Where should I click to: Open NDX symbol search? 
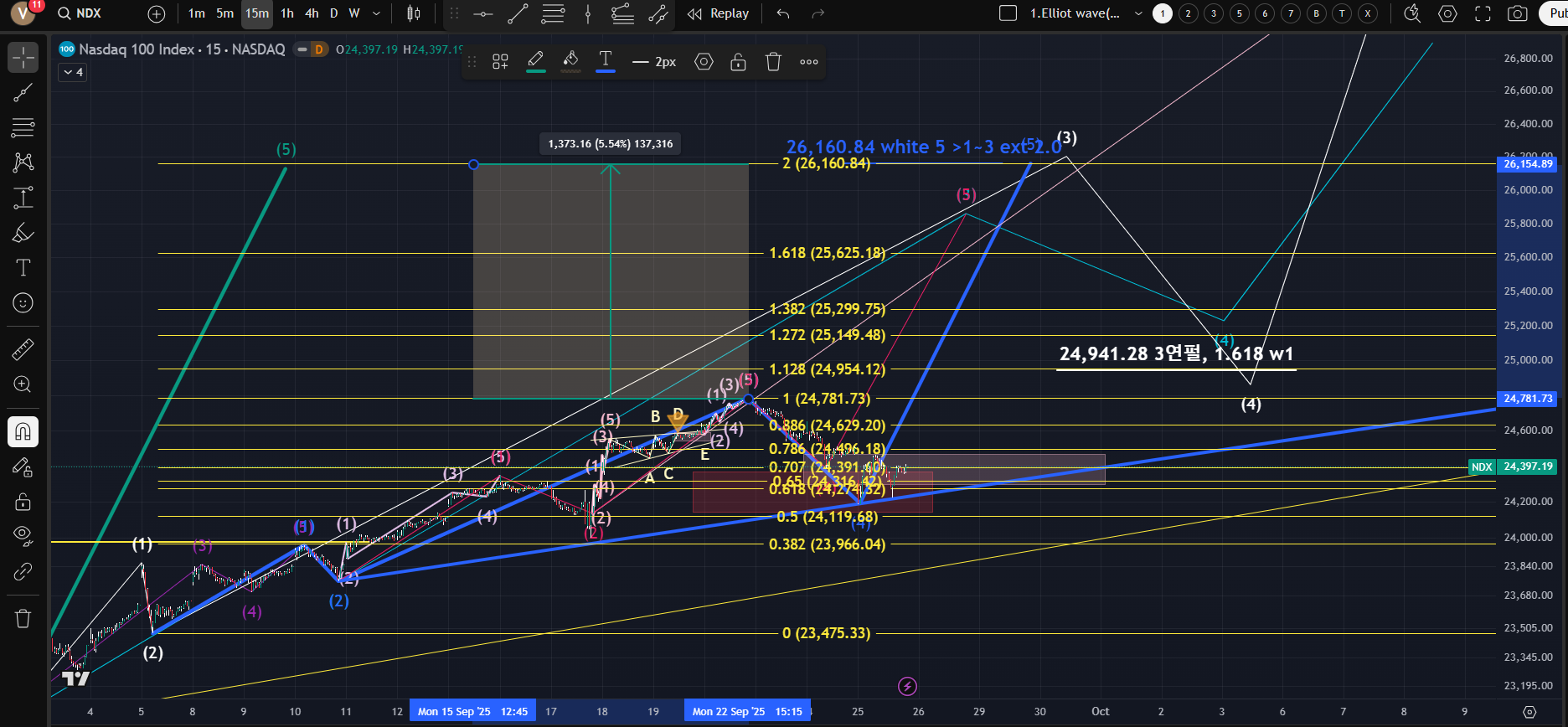(80, 13)
